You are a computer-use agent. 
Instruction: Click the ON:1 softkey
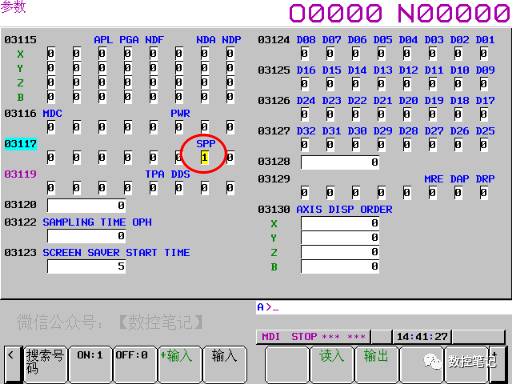pyautogui.click(x=90, y=364)
